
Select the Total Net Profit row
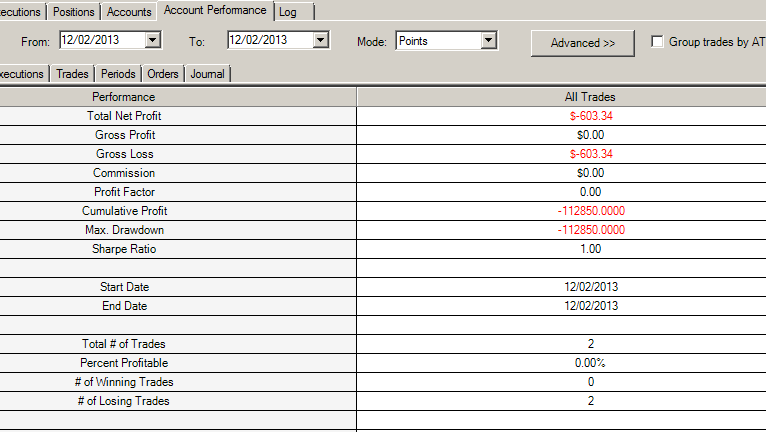point(124,116)
